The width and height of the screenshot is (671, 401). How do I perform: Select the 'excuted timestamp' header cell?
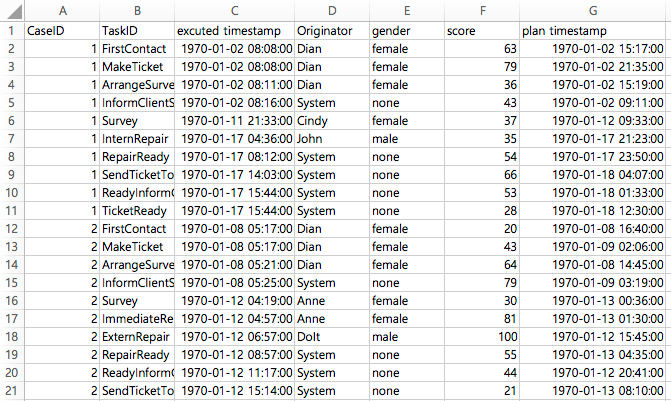point(234,30)
